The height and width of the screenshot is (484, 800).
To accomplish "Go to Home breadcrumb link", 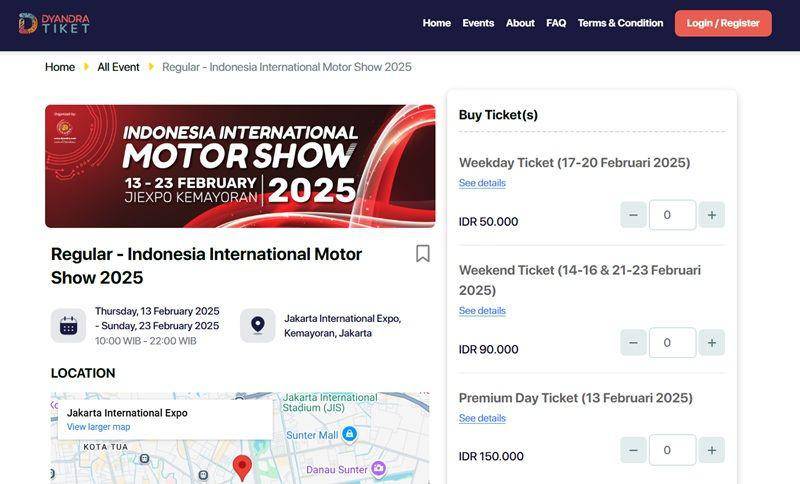I will (x=60, y=67).
